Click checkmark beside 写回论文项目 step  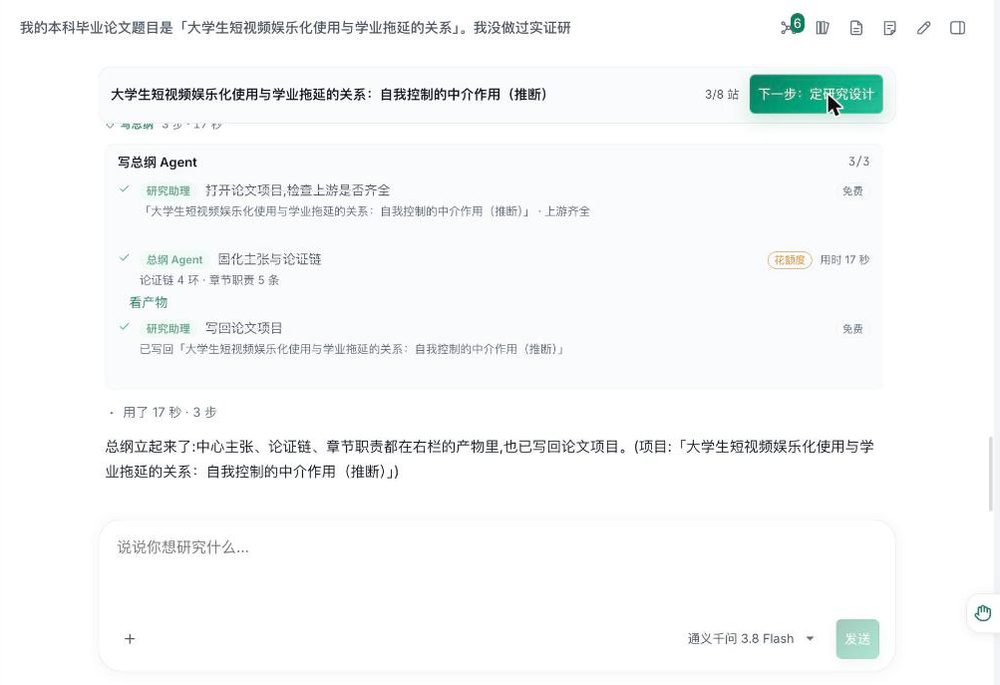(124, 327)
